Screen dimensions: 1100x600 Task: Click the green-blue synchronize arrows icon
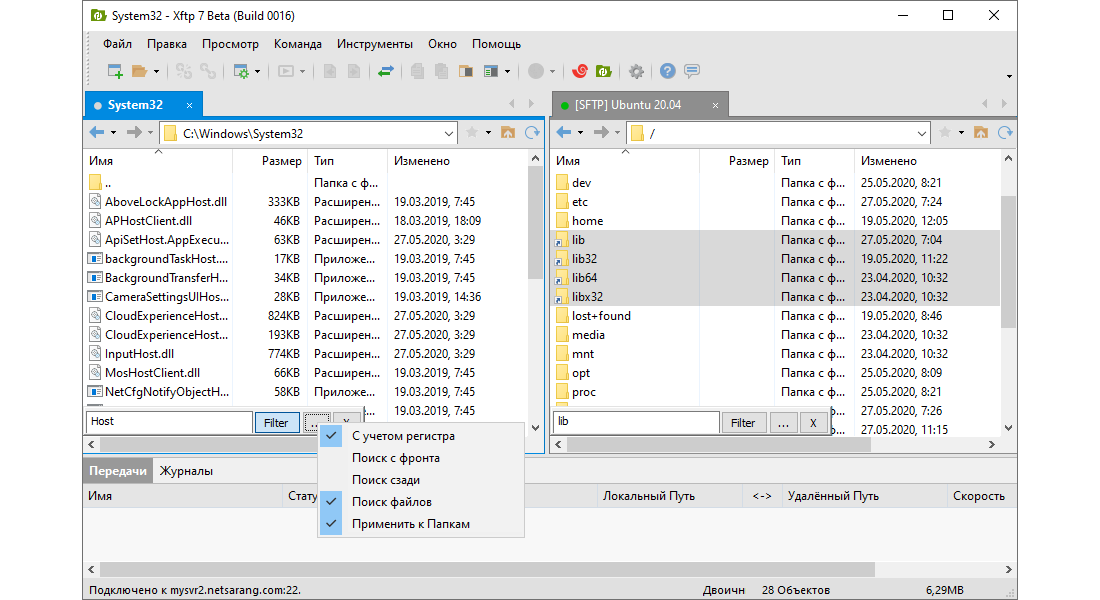[385, 71]
